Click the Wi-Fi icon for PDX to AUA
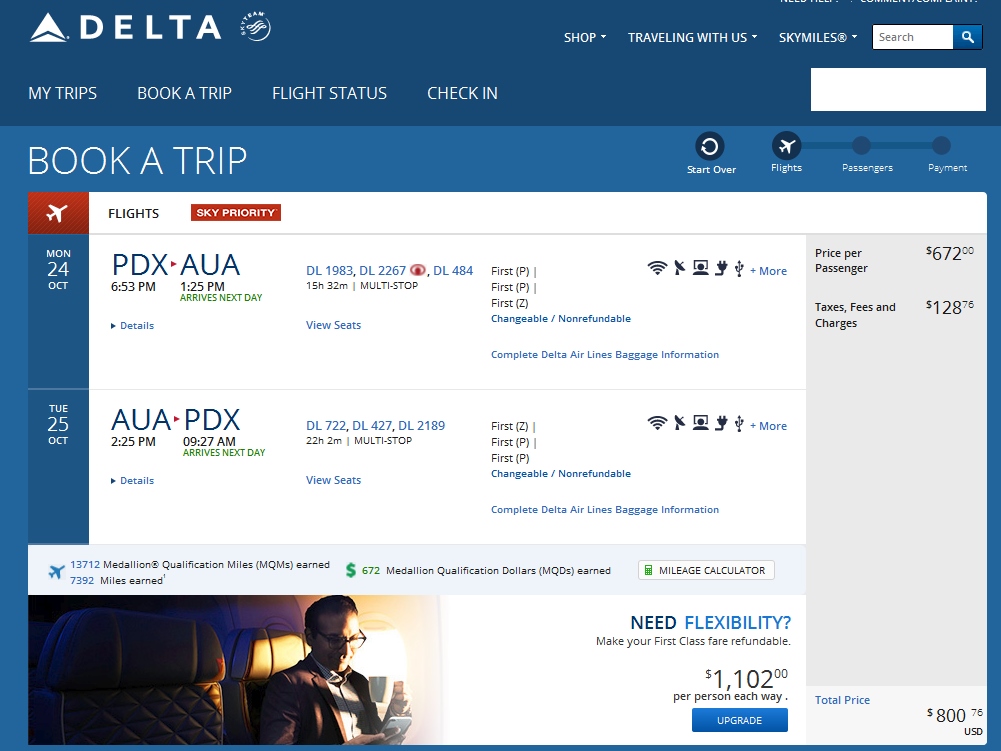The height and width of the screenshot is (751, 1001). tap(657, 268)
